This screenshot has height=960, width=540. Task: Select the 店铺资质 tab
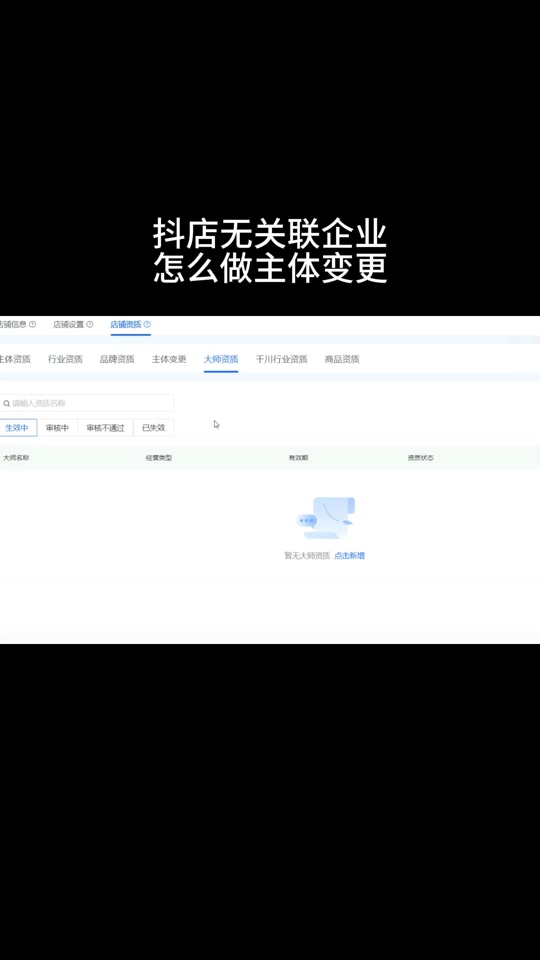tap(126, 324)
